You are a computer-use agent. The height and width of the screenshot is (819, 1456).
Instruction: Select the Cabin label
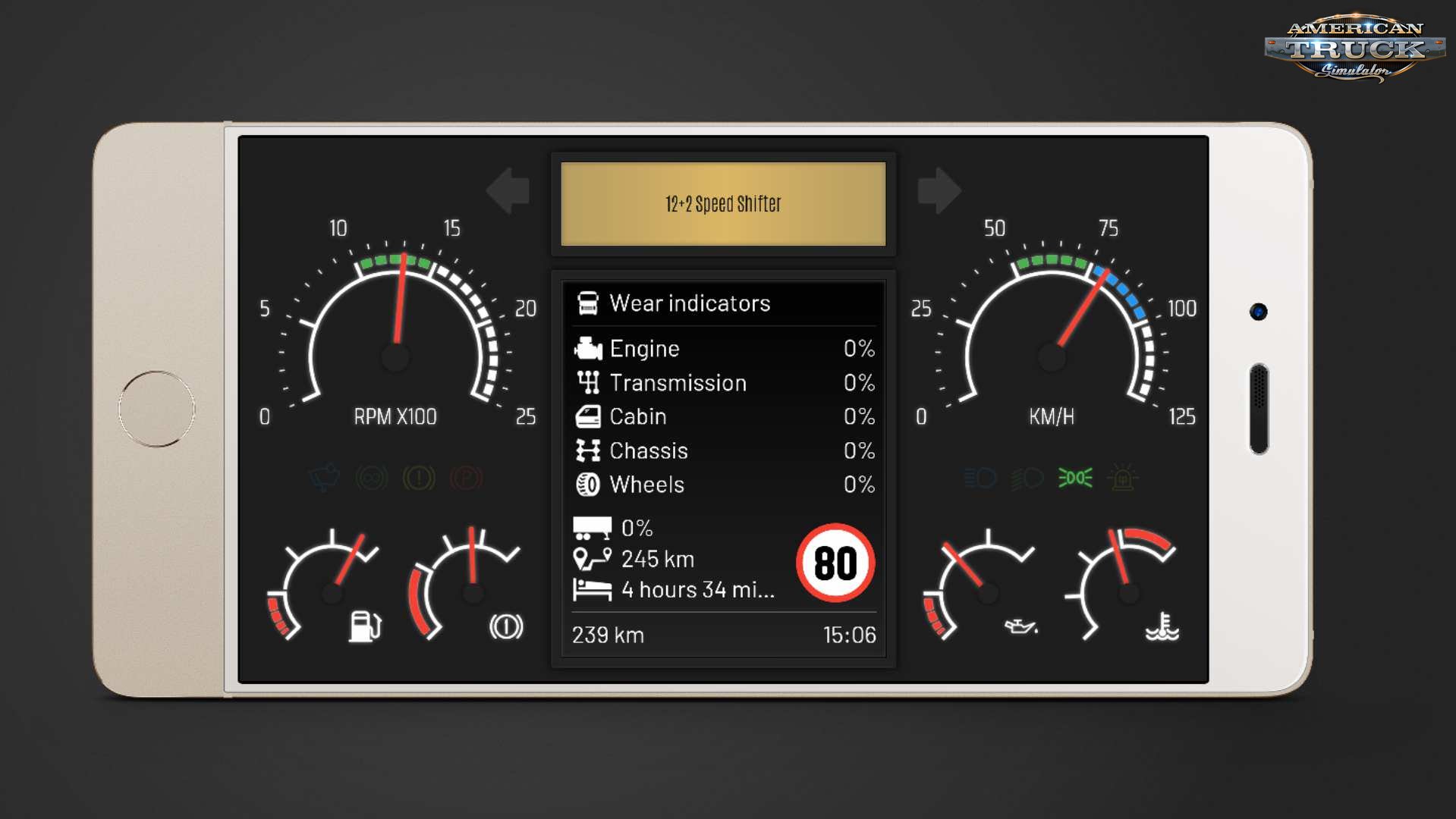638,416
